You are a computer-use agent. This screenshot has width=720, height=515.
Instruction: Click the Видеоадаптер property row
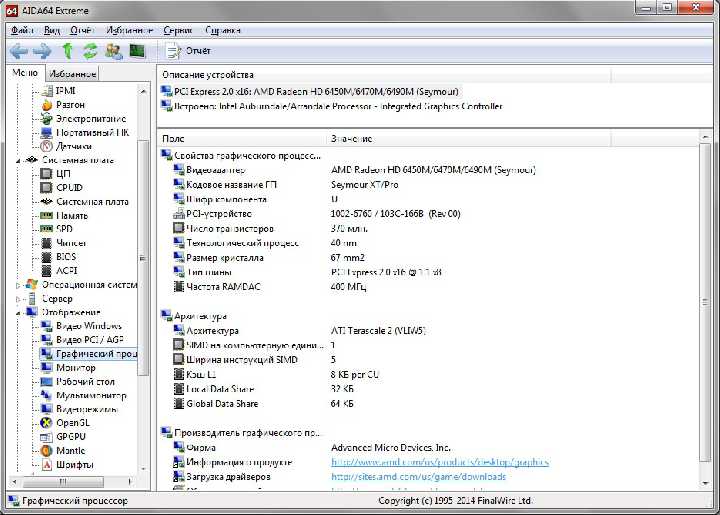click(354, 170)
